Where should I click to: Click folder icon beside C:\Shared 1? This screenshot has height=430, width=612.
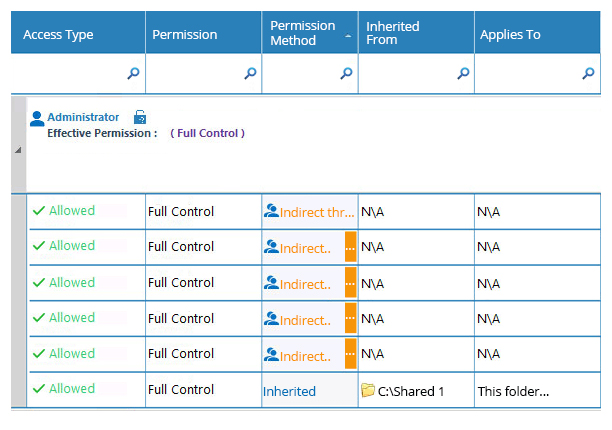(x=368, y=390)
